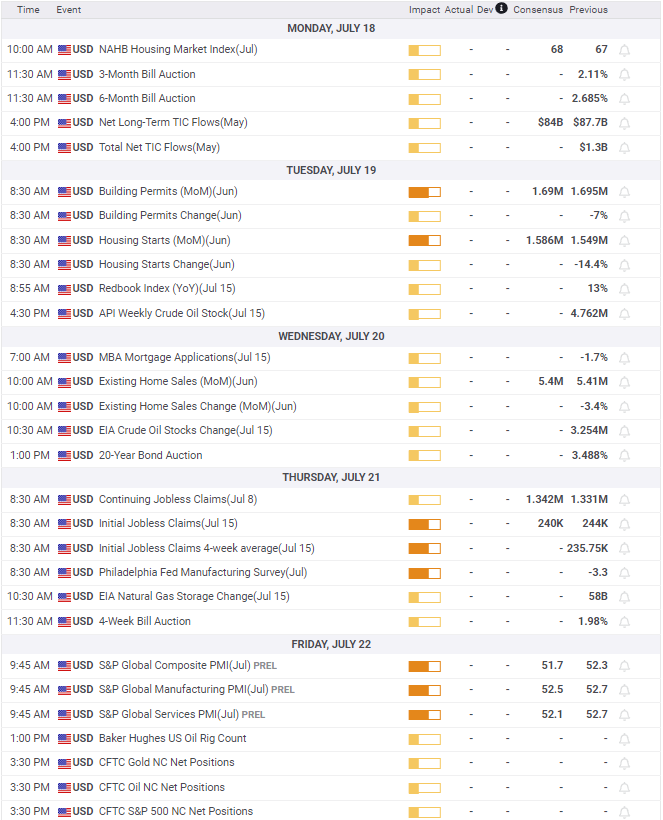Click the Consensus column header
The height and width of the screenshot is (820, 663).
pyautogui.click(x=538, y=9)
